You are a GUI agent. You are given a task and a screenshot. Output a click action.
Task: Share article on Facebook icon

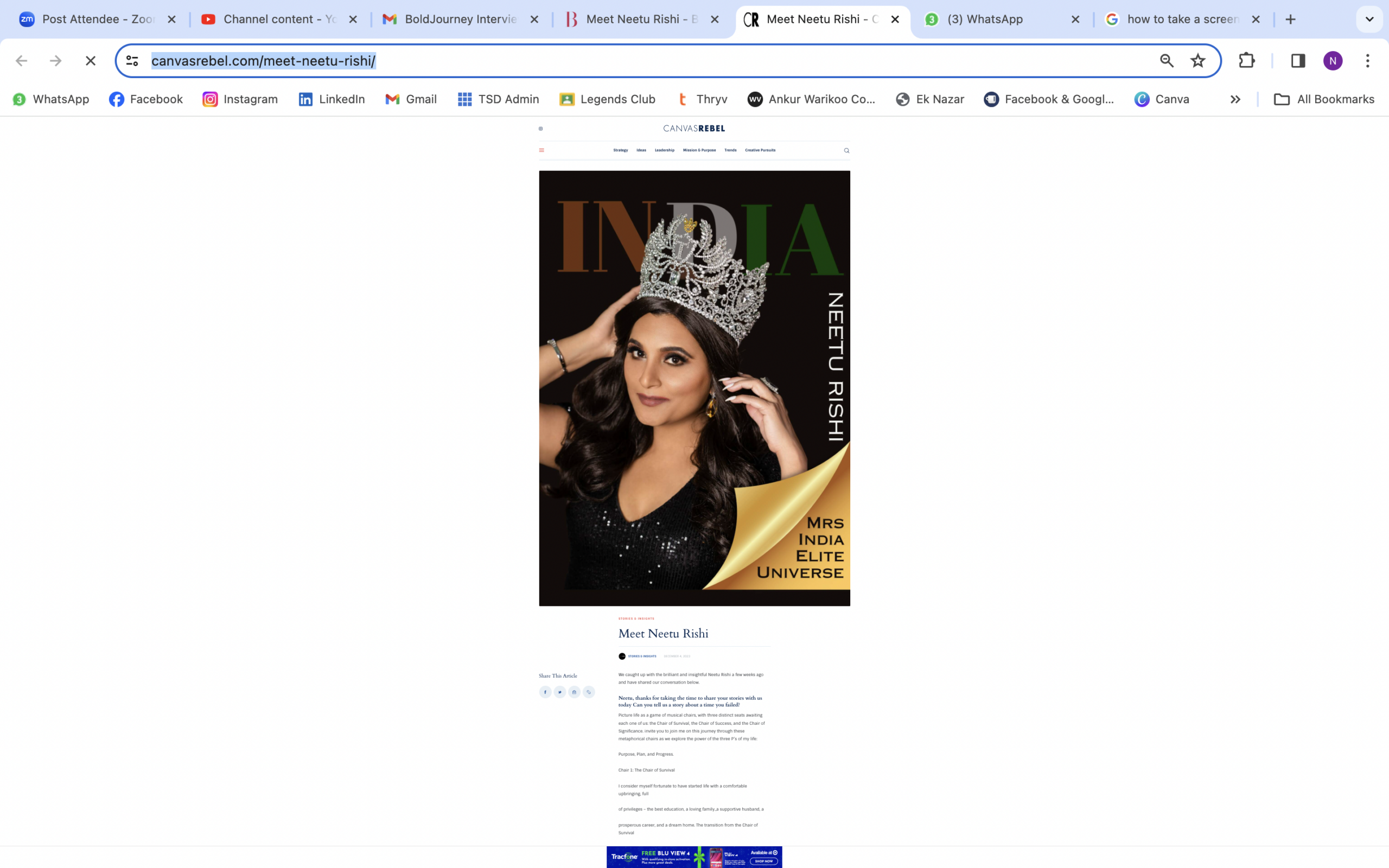tap(545, 692)
